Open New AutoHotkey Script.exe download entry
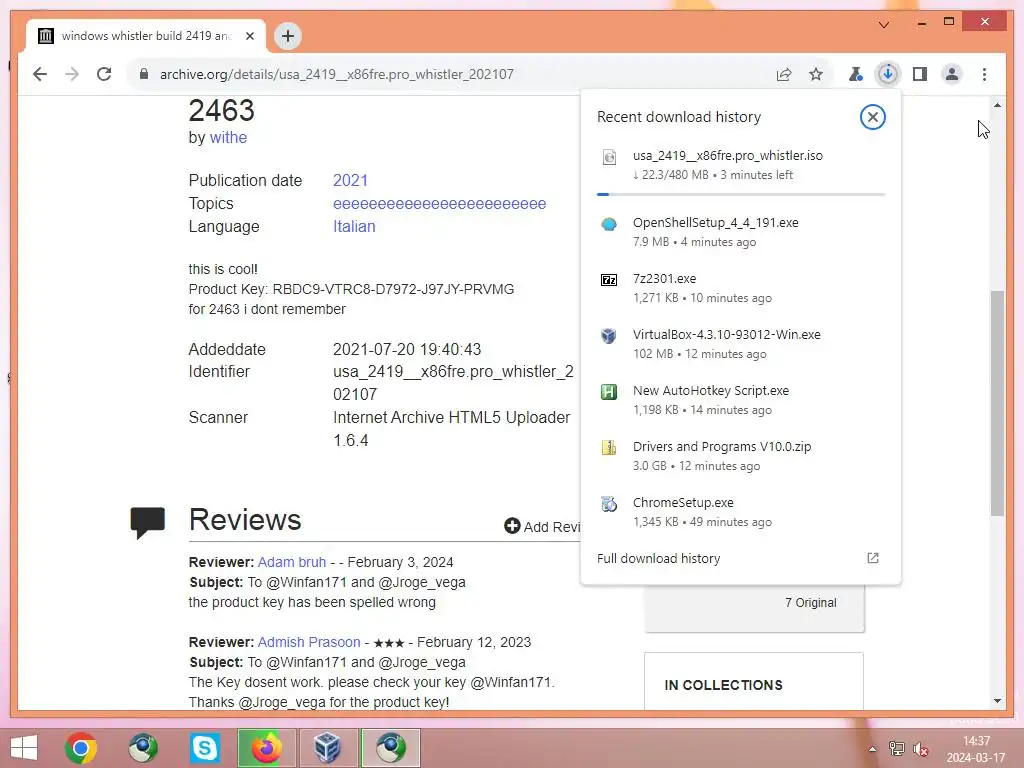Image resolution: width=1024 pixels, height=768 pixels. point(741,400)
